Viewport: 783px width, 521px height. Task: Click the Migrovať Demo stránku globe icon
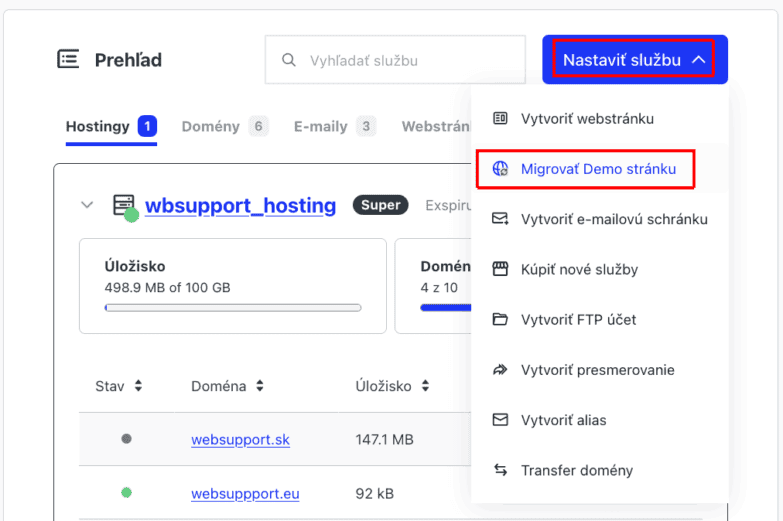[500, 169]
